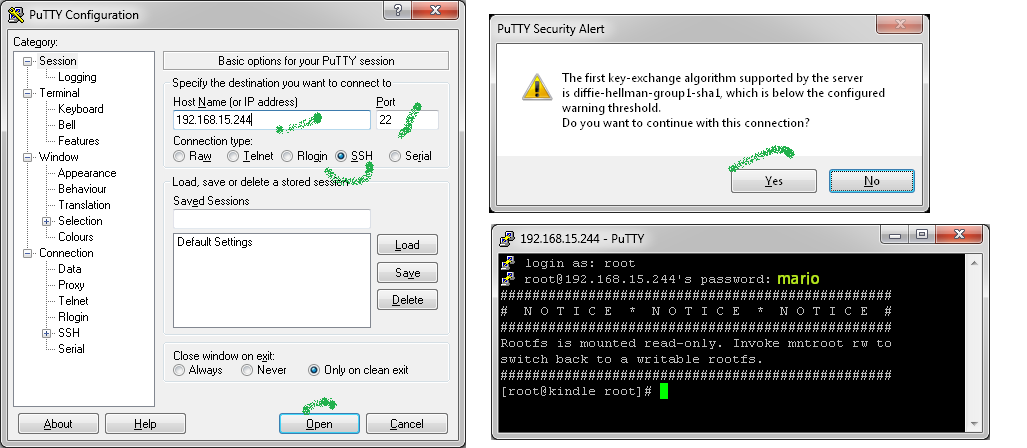Click the Port input field
Screen dimensions: 1027x448
click(x=407, y=120)
